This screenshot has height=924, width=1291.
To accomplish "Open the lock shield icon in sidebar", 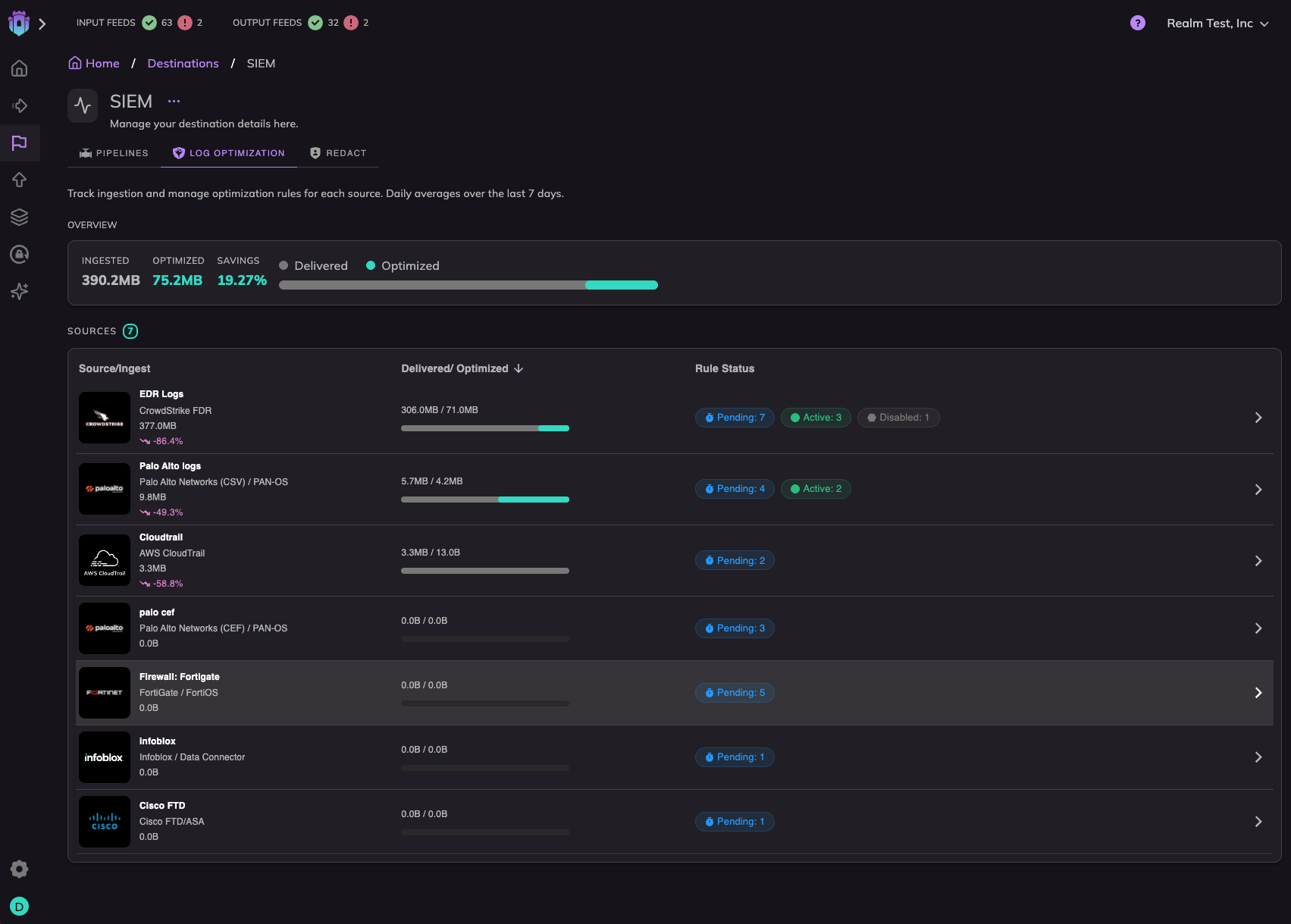I will 20,254.
